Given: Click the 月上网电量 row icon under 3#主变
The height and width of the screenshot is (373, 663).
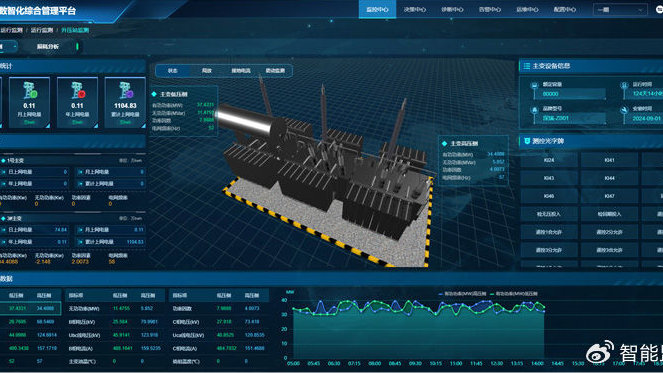Looking at the screenshot, I should [81, 230].
